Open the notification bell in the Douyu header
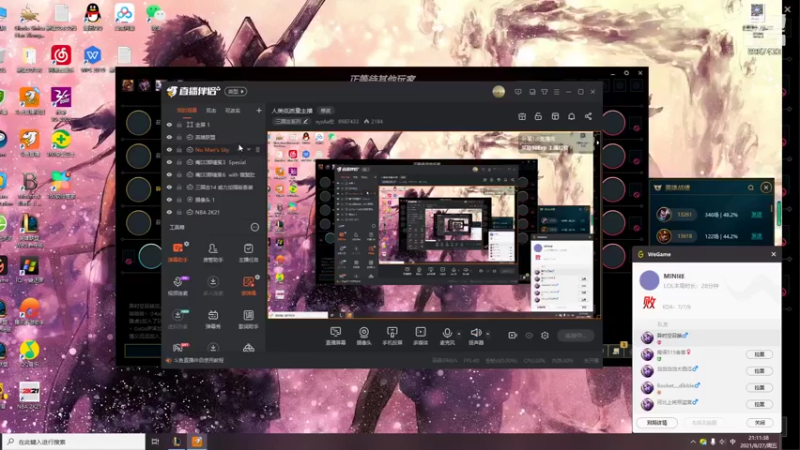800x450 pixels. tap(571, 116)
